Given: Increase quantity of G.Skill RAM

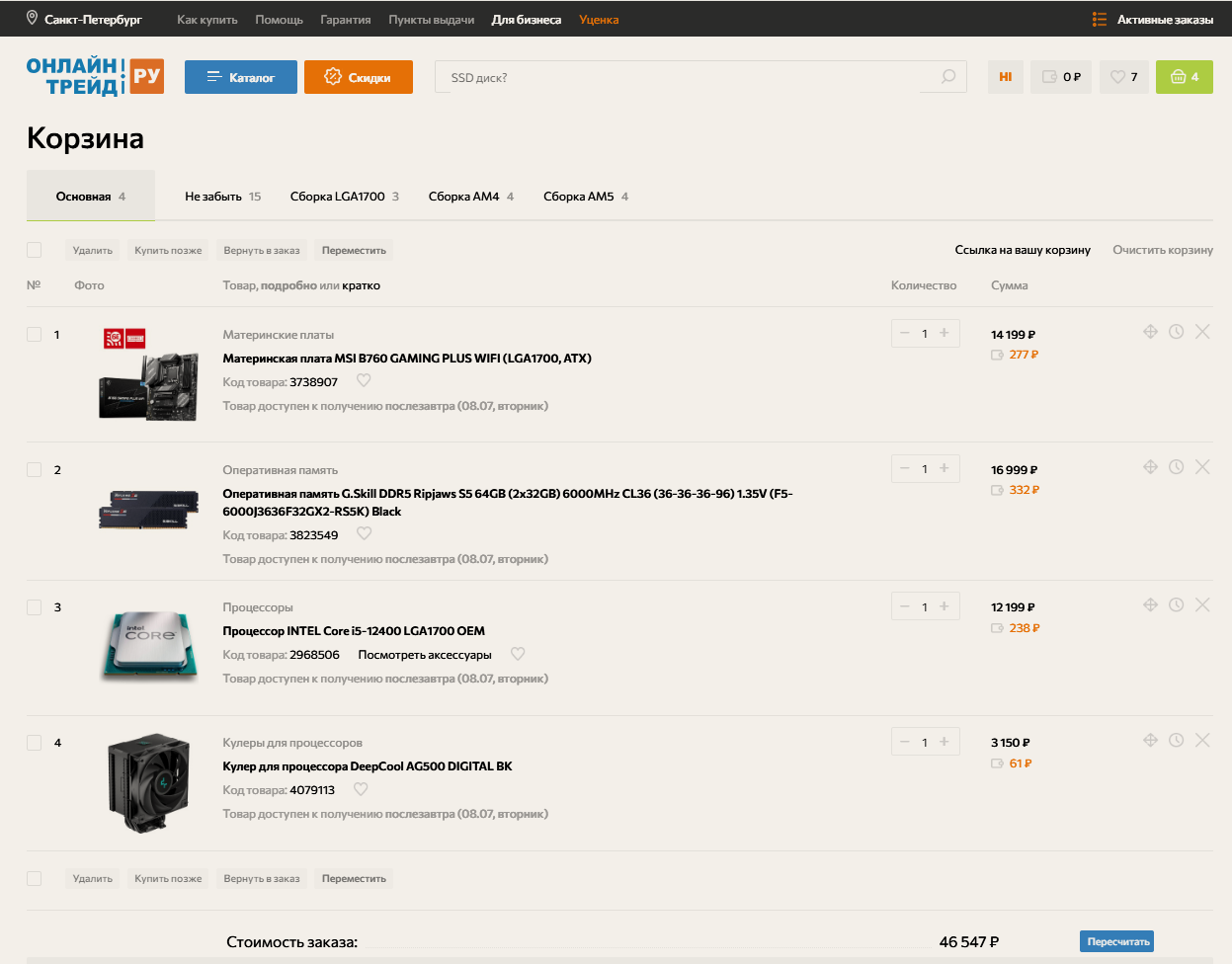Looking at the screenshot, I should 944,468.
